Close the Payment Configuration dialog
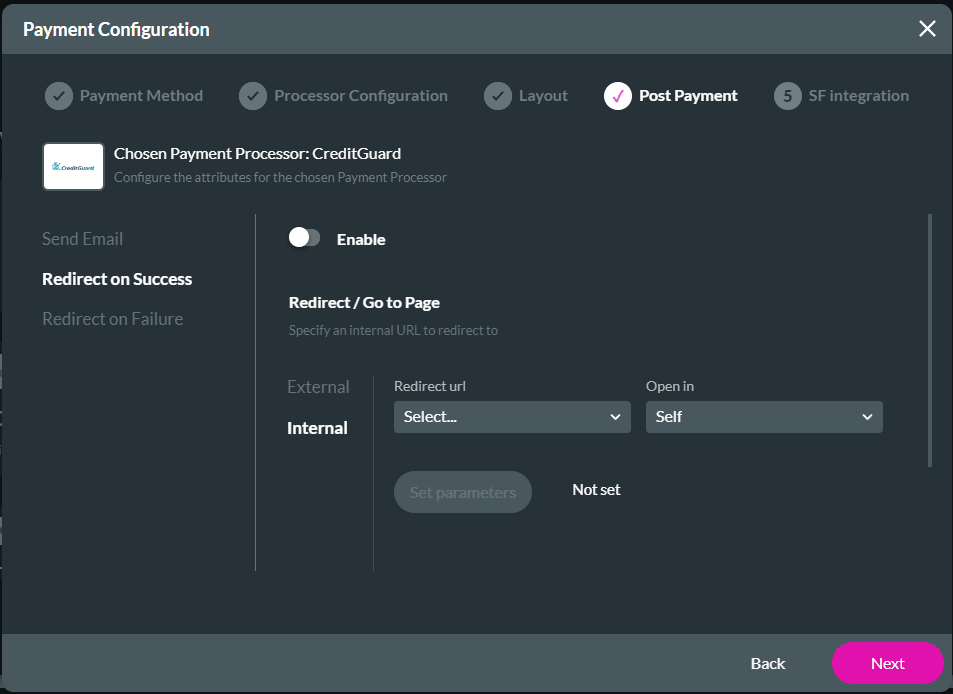The image size is (953, 694). (927, 29)
